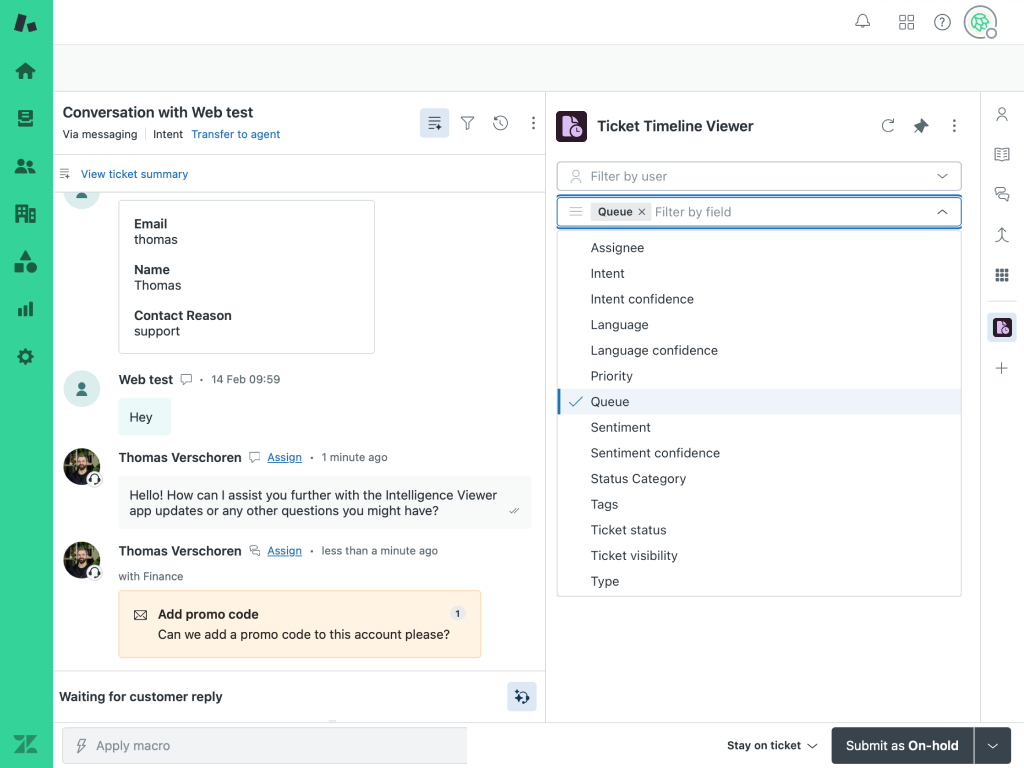Click the conversation filter funnel icon
1024x768 pixels.
click(x=467, y=123)
